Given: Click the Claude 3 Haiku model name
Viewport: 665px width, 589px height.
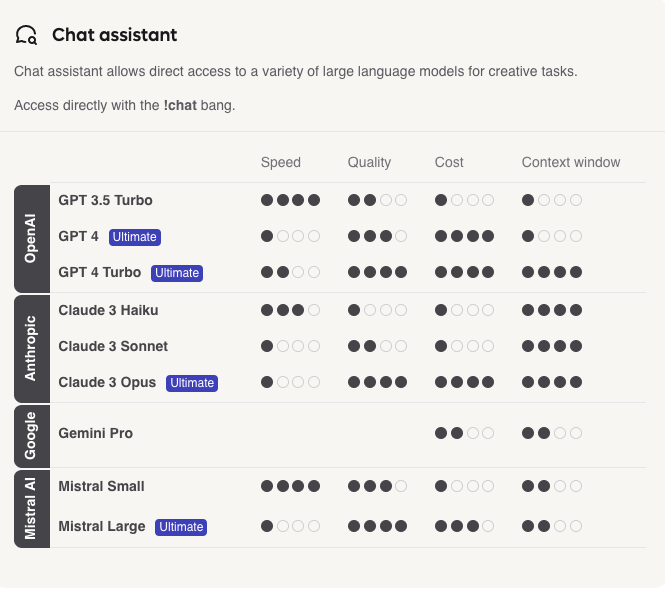Looking at the screenshot, I should point(108,310).
